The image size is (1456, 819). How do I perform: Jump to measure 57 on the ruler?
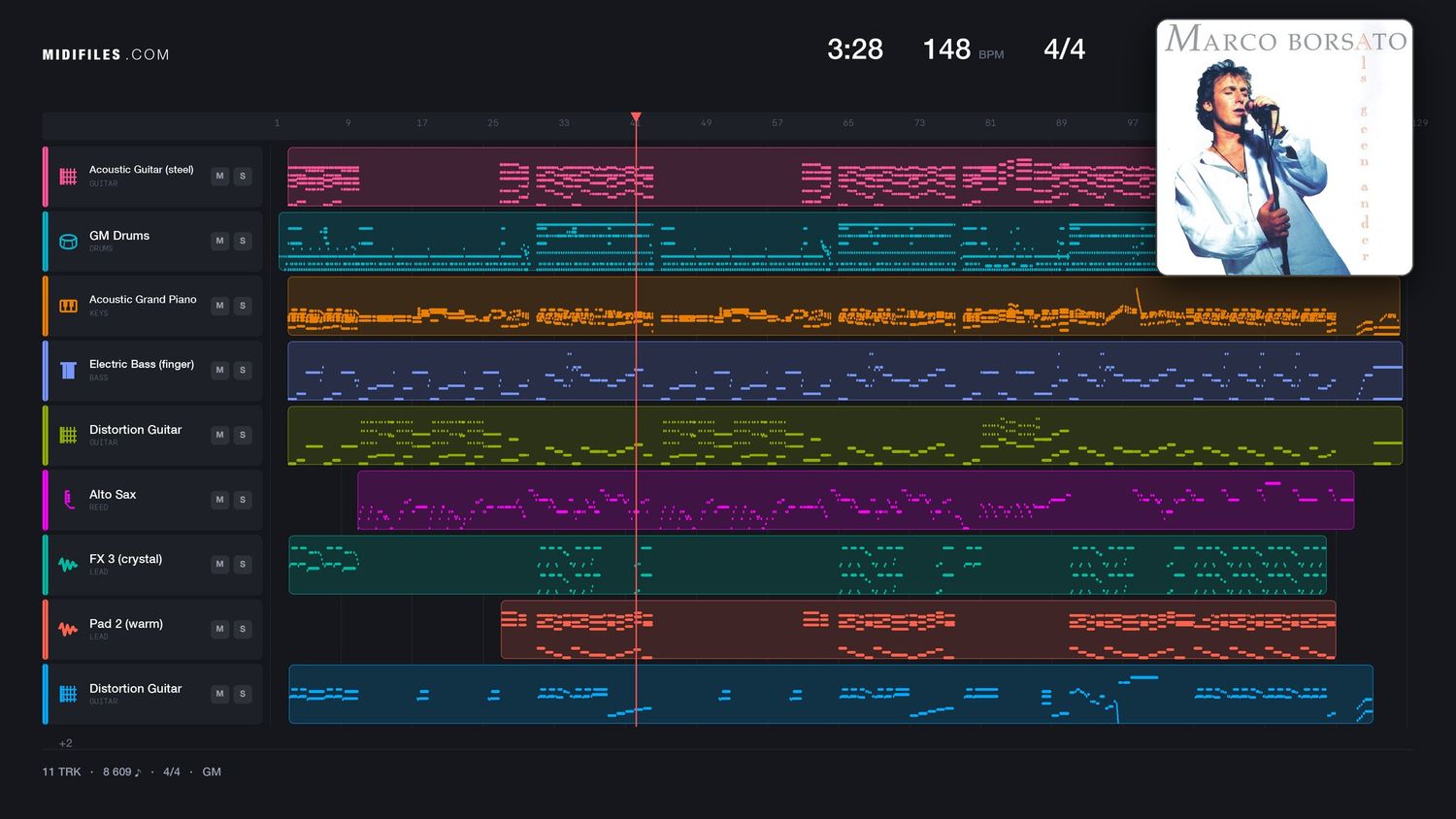(x=778, y=123)
